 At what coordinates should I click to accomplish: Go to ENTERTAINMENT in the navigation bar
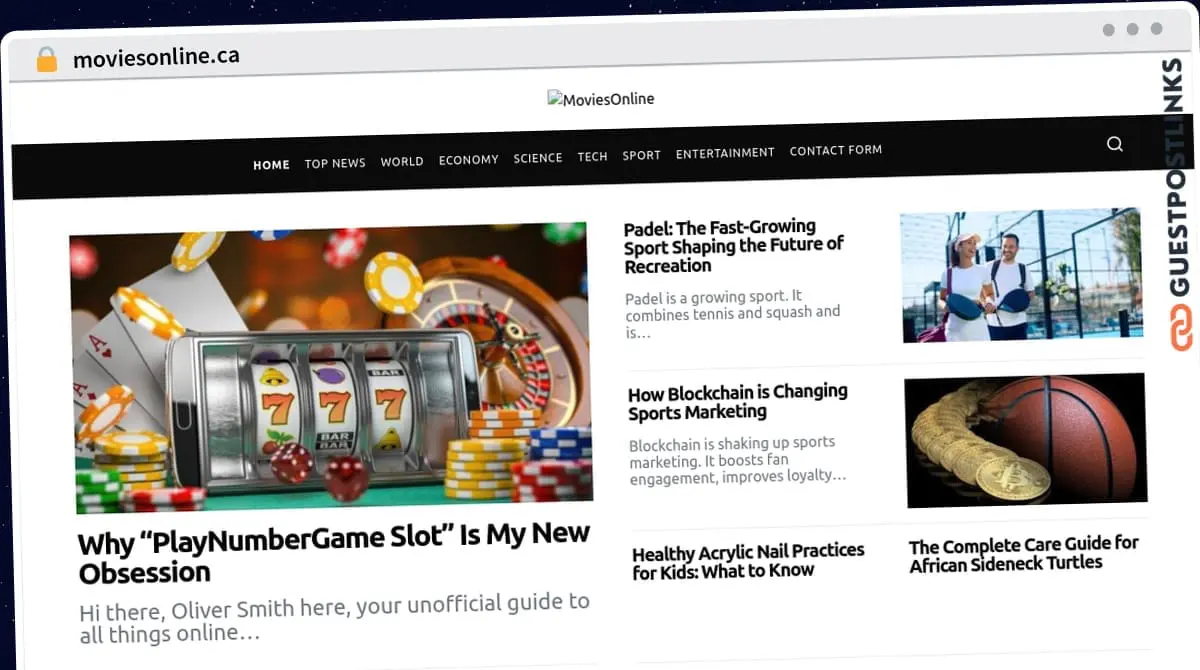pyautogui.click(x=725, y=153)
